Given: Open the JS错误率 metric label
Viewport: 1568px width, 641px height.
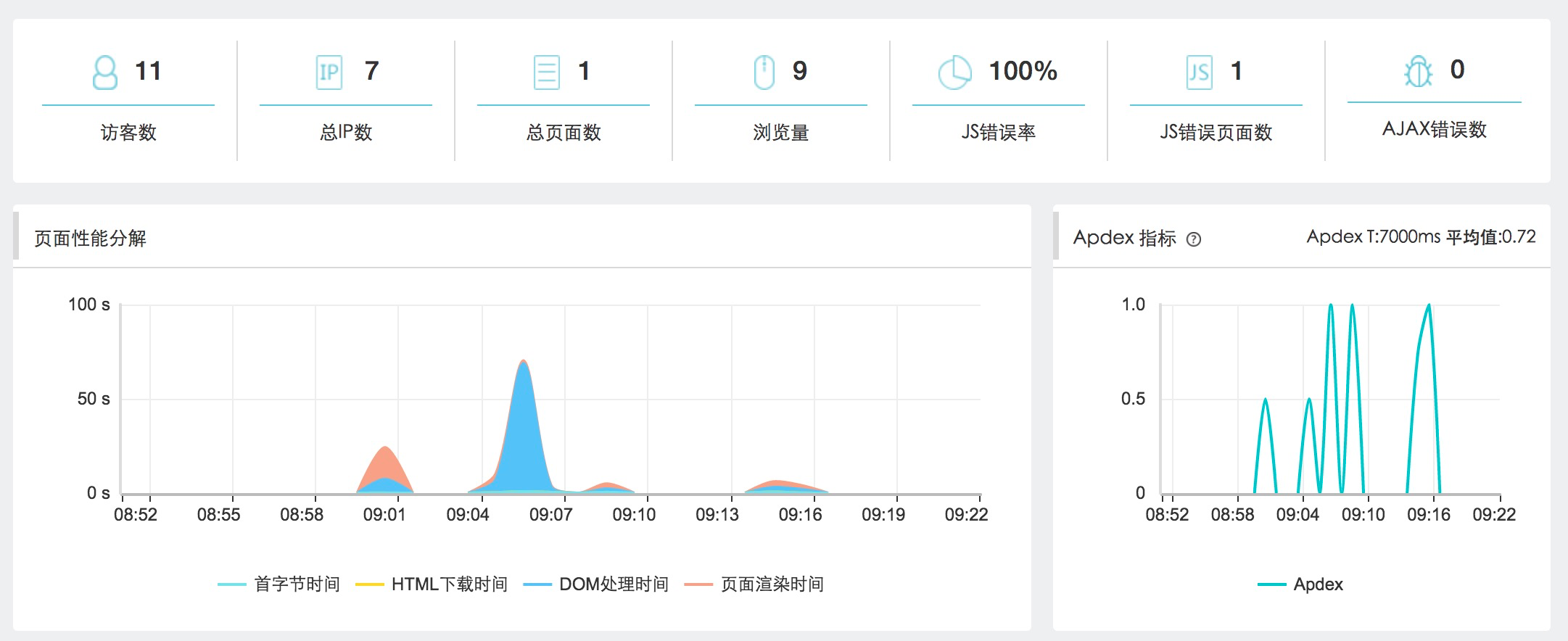Looking at the screenshot, I should click(x=999, y=133).
